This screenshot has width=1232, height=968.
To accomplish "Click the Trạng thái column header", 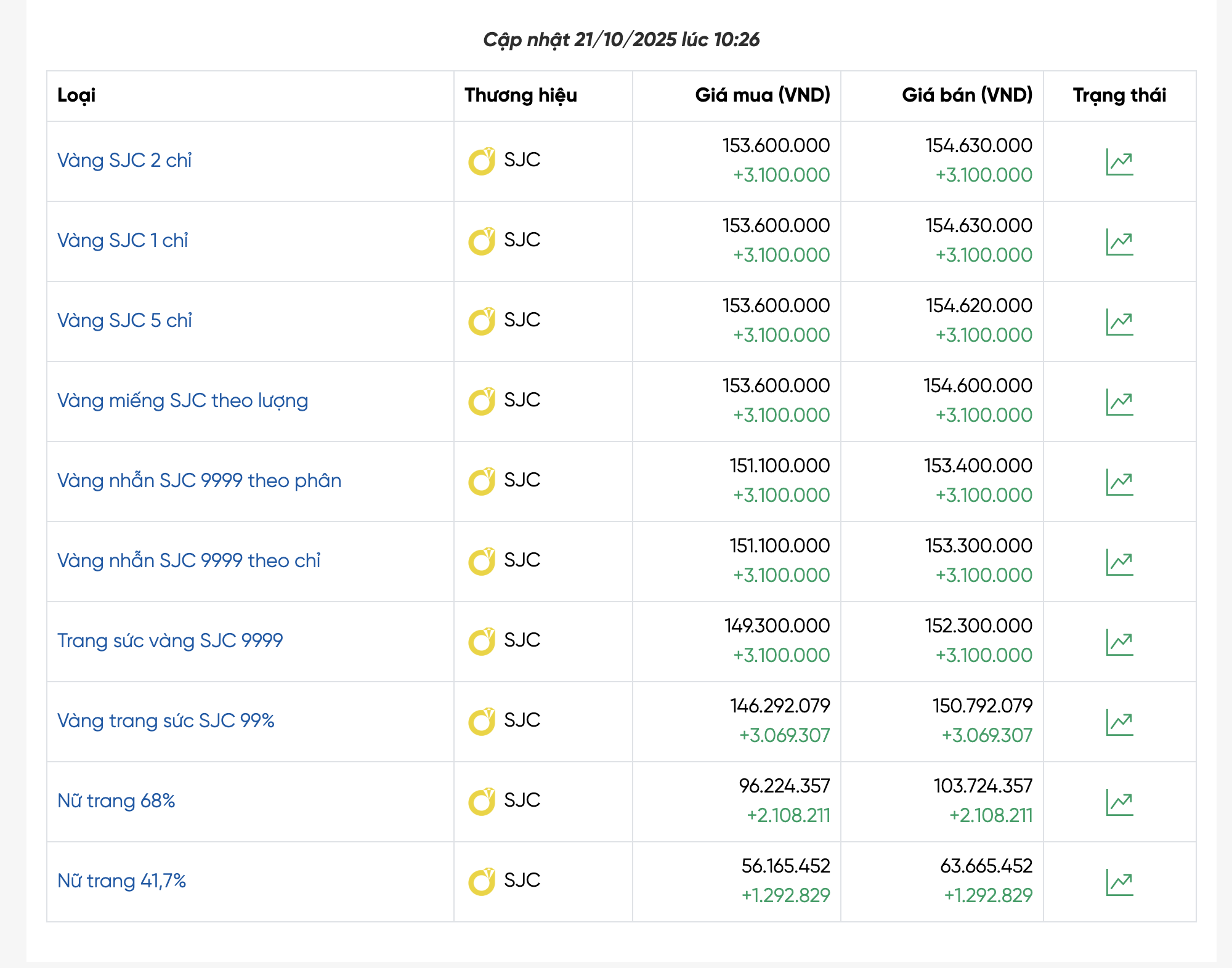I will [1119, 95].
